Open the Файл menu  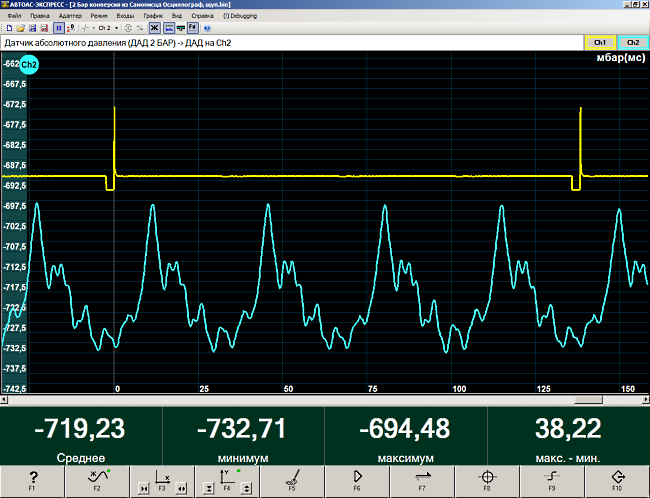pos(12,17)
